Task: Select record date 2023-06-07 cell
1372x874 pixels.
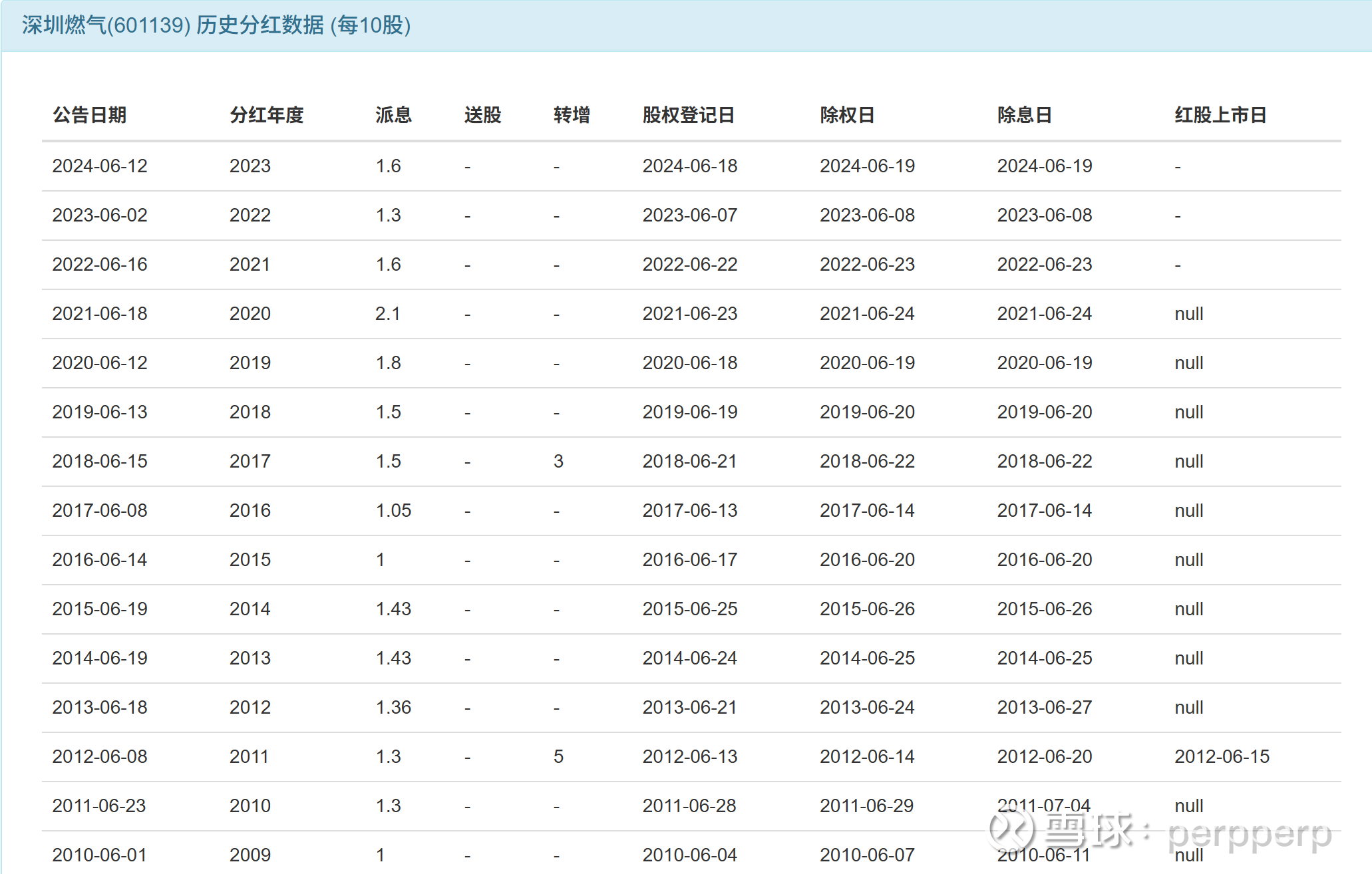Action: coord(689,215)
